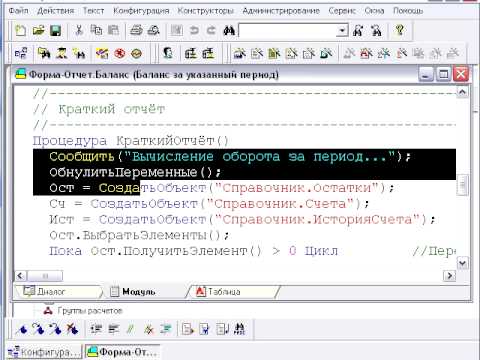
Task: Click the Пока Ост.ПолучитьЭлемент() code line
Action: point(194,251)
